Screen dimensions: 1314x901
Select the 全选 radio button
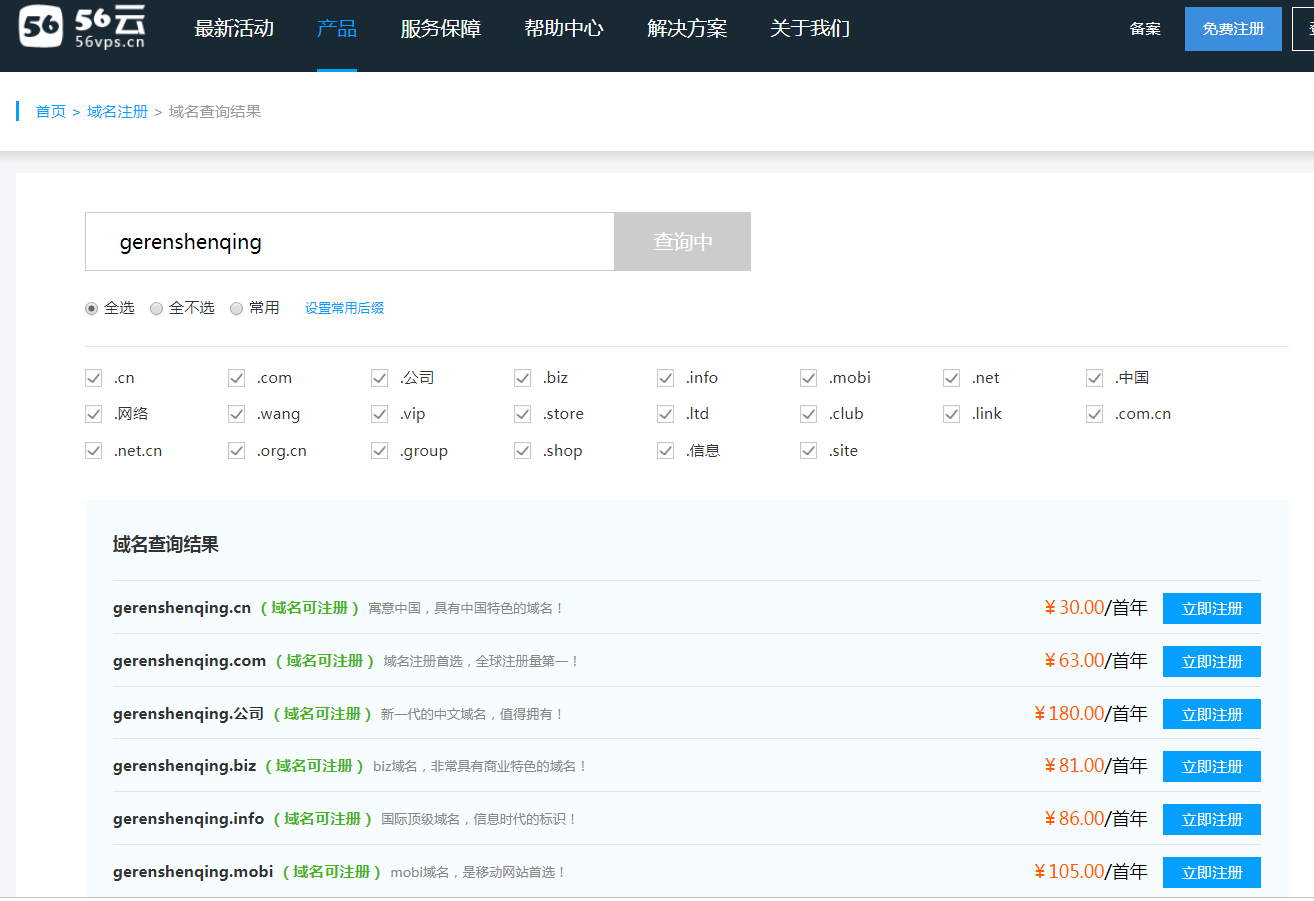click(92, 309)
